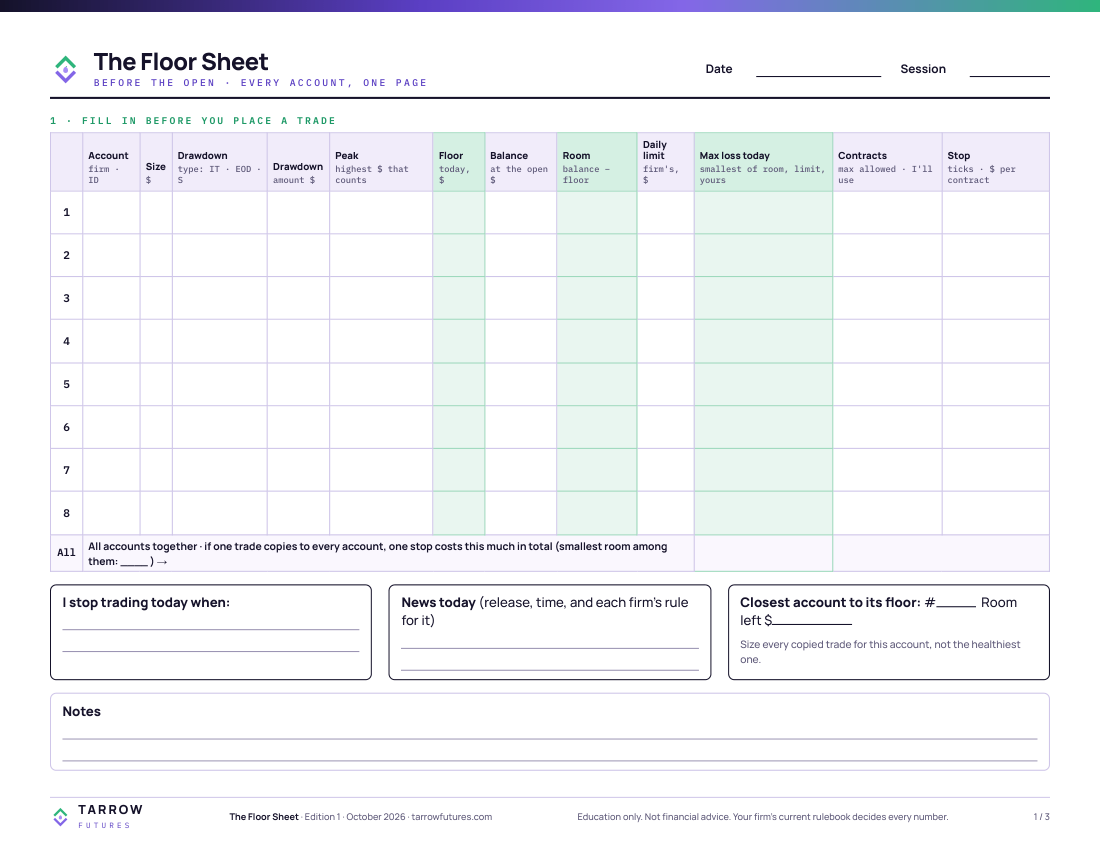Image resolution: width=1100 pixels, height=850 pixels.
Task: Click the 'Balance' column header
Action: click(x=521, y=162)
